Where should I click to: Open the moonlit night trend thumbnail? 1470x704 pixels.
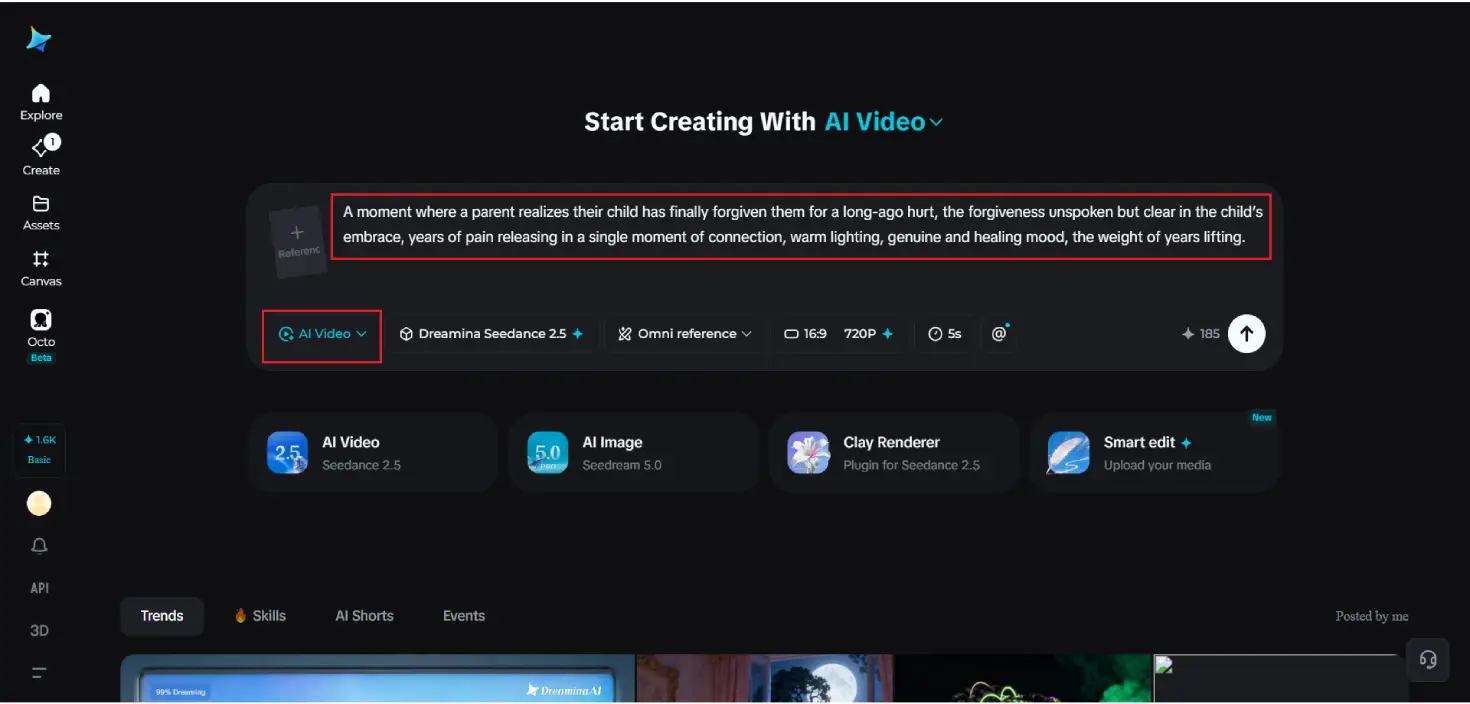(764, 679)
